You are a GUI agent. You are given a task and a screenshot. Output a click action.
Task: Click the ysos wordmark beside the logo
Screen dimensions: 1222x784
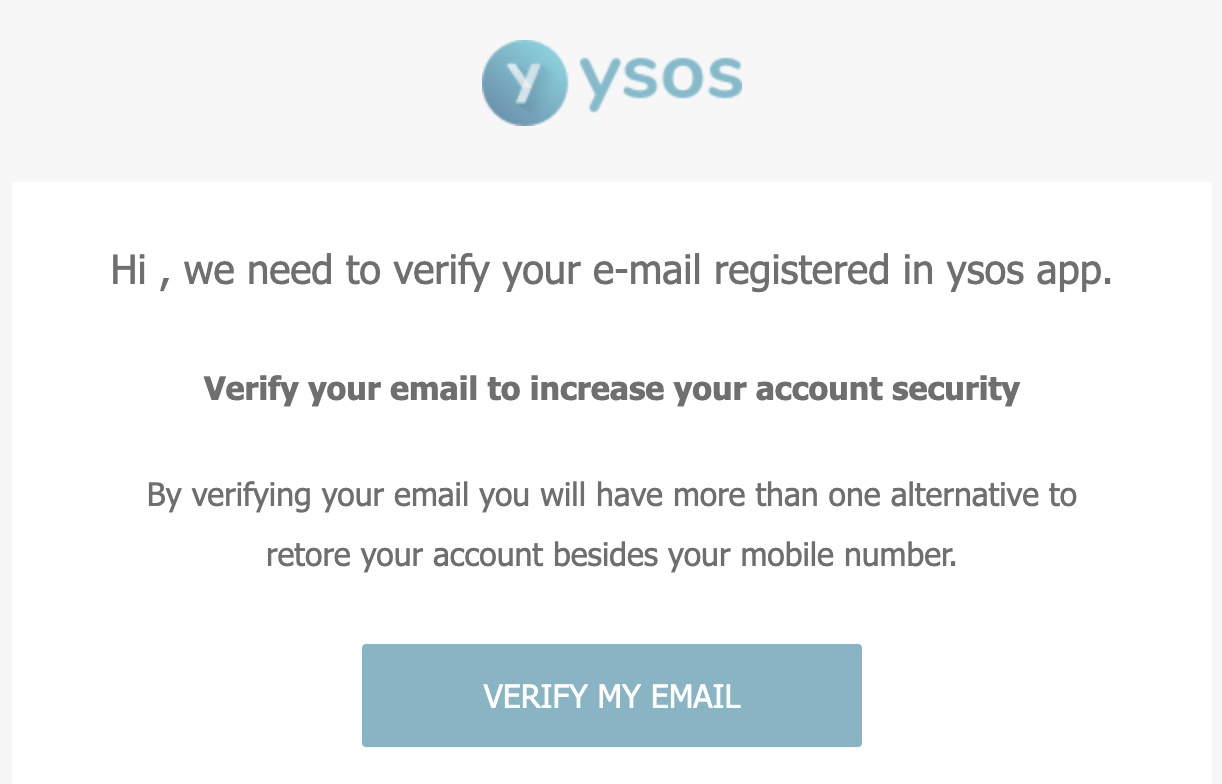[x=661, y=82]
